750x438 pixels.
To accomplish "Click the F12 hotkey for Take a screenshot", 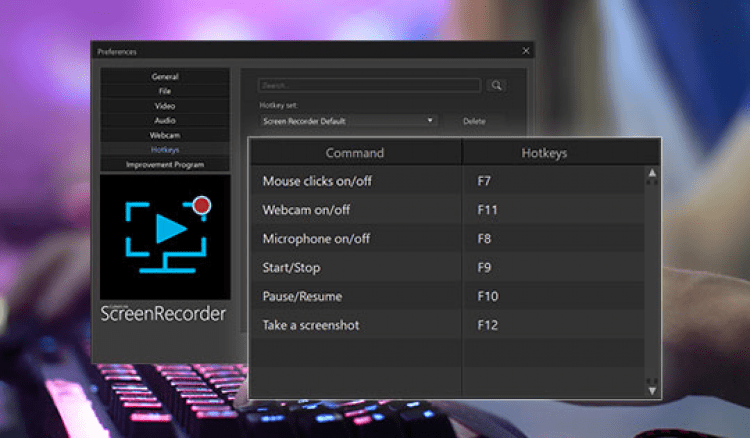I will point(490,325).
